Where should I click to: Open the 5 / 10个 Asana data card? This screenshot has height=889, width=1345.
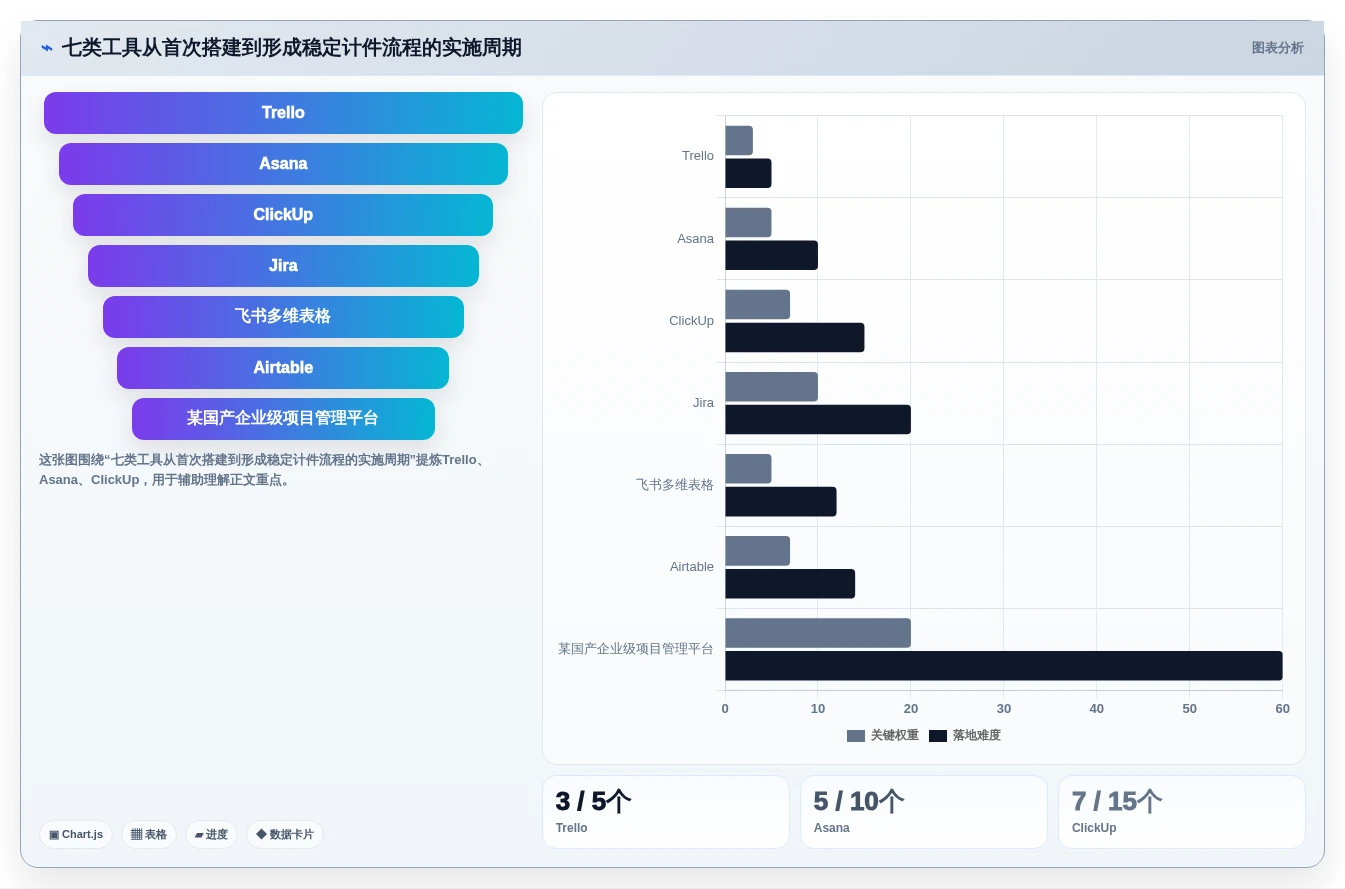[x=924, y=812]
